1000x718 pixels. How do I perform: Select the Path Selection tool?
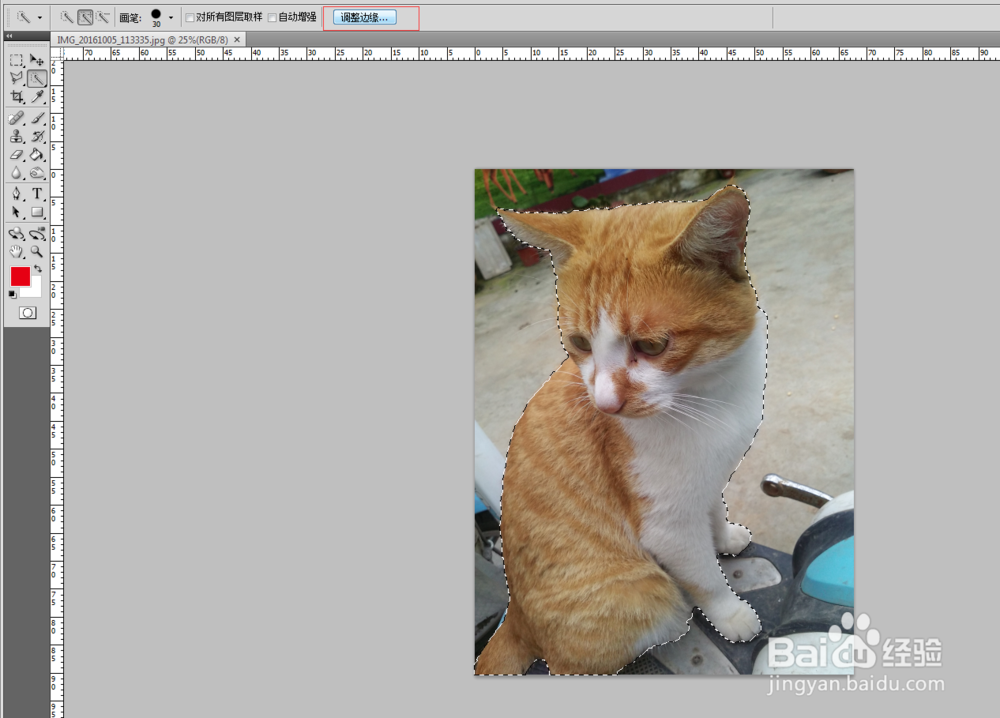[x=17, y=212]
